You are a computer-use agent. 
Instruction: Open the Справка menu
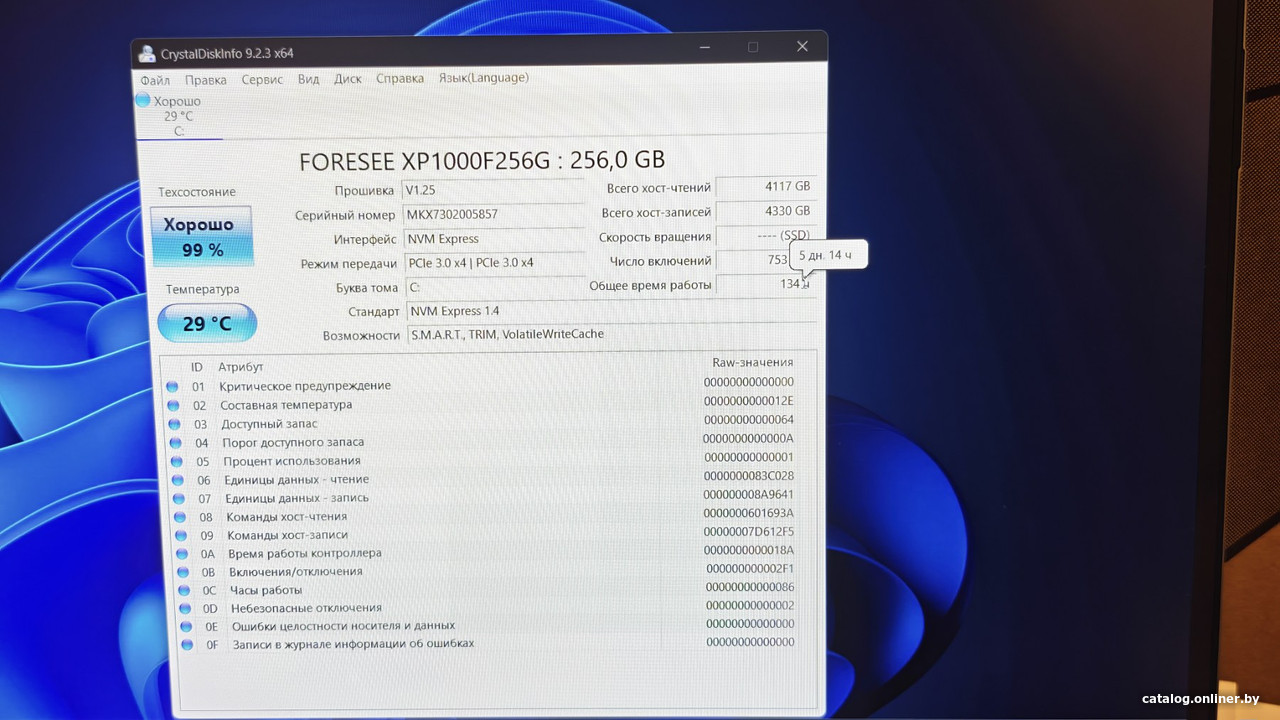click(x=400, y=78)
